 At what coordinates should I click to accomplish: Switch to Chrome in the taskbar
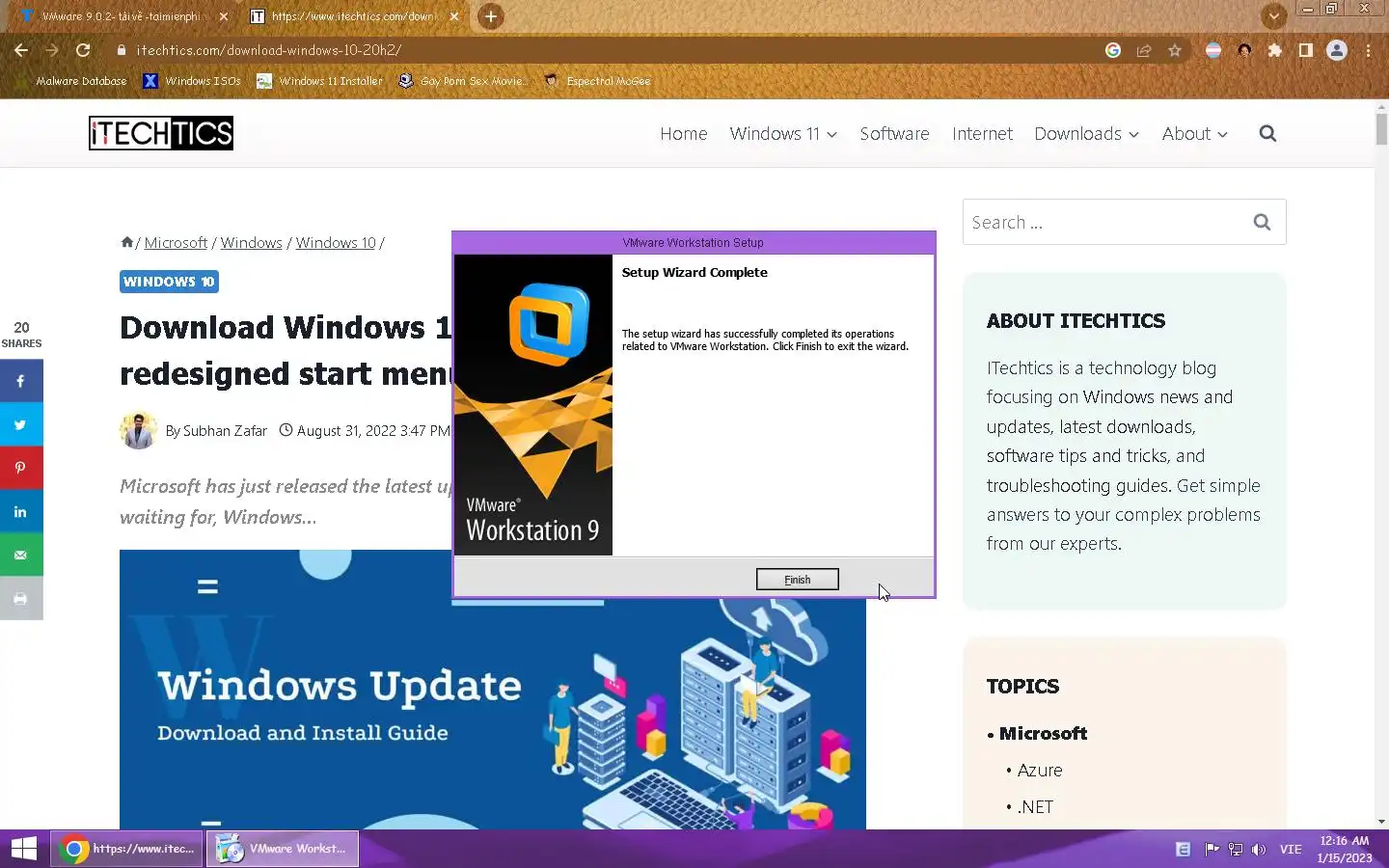coord(126,849)
